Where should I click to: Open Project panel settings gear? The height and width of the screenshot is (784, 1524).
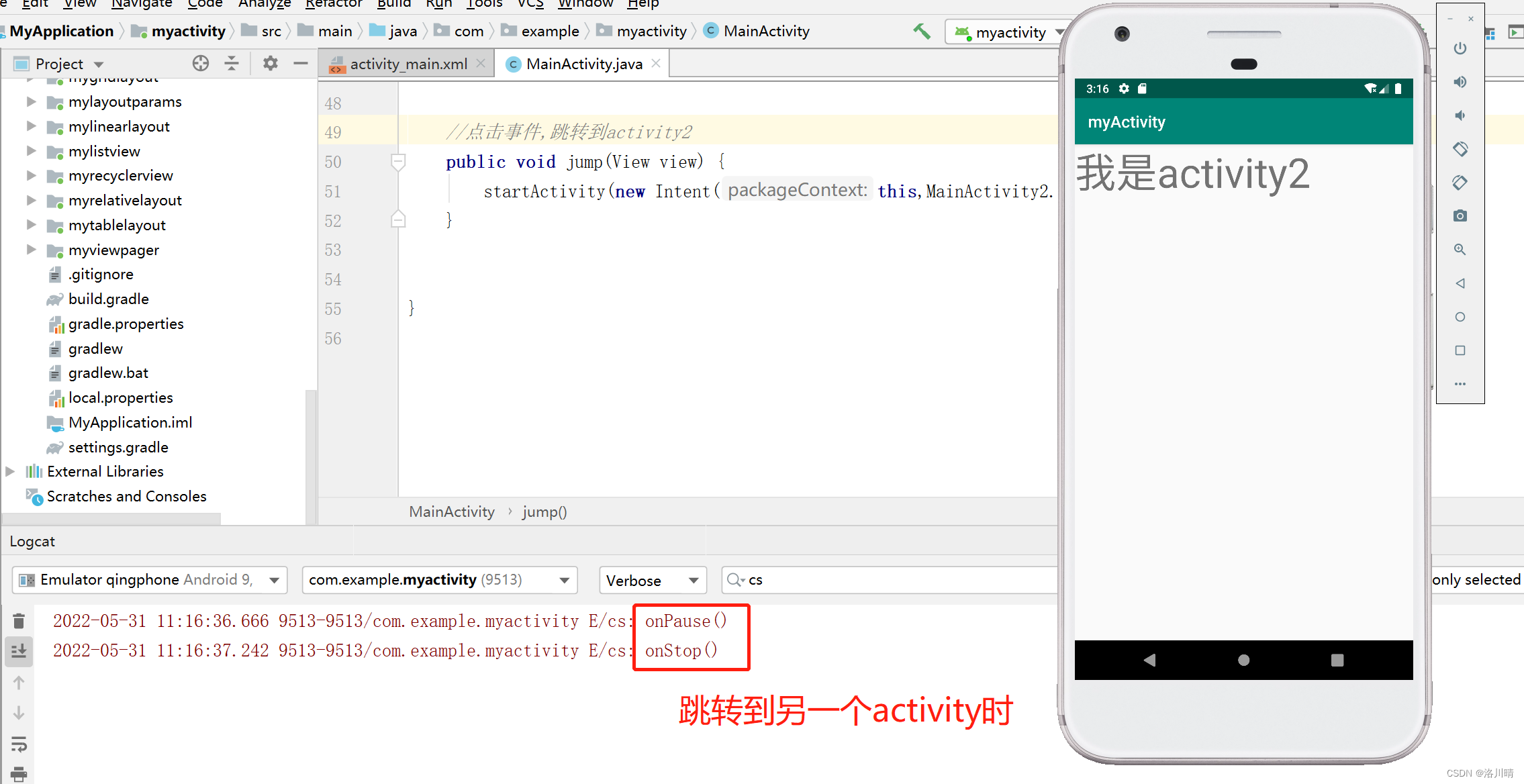point(270,63)
